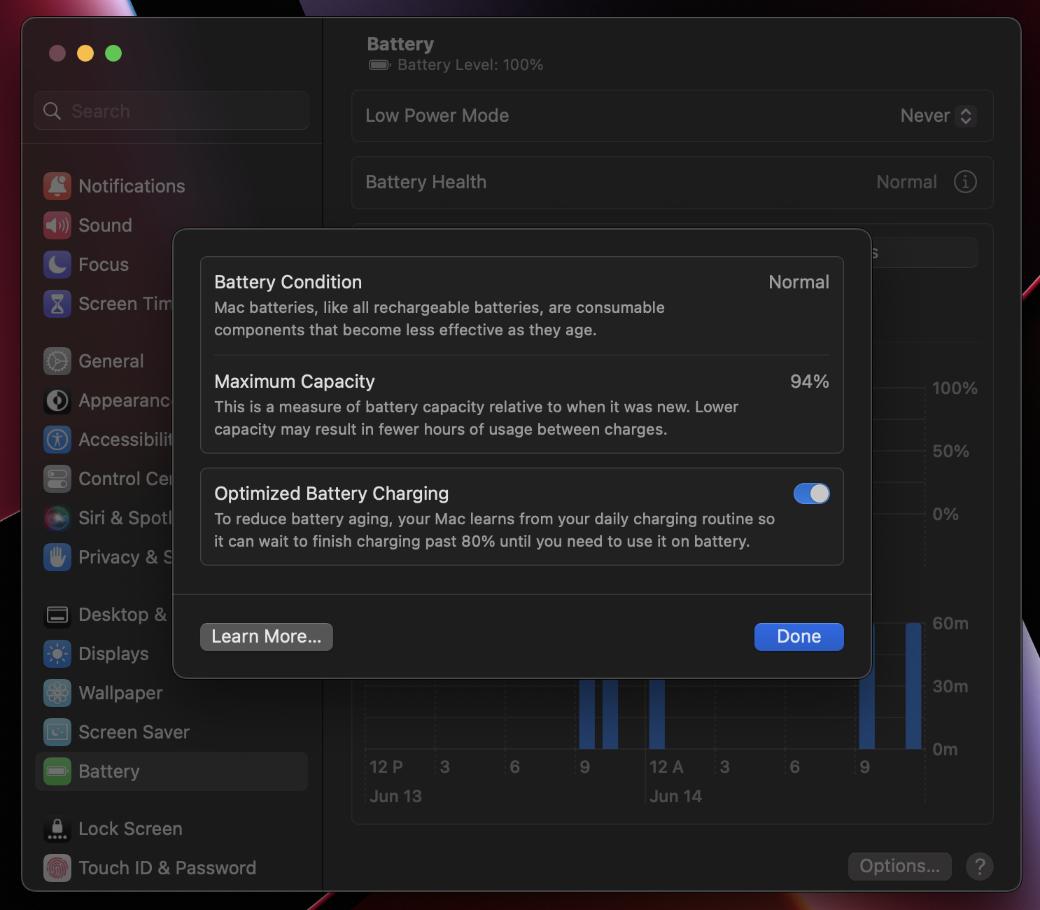Select General in the settings sidebar

(x=110, y=361)
